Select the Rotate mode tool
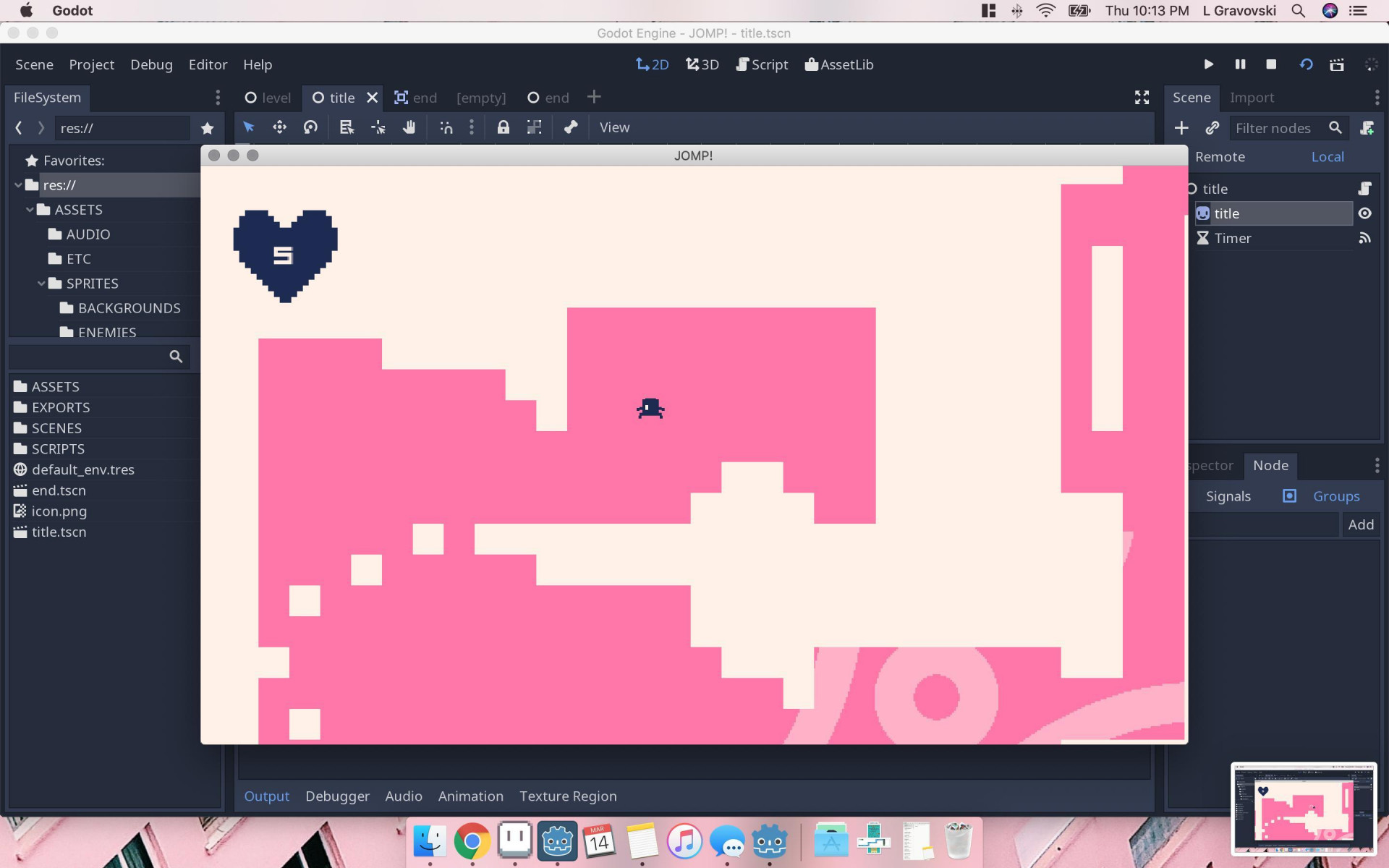 310,127
